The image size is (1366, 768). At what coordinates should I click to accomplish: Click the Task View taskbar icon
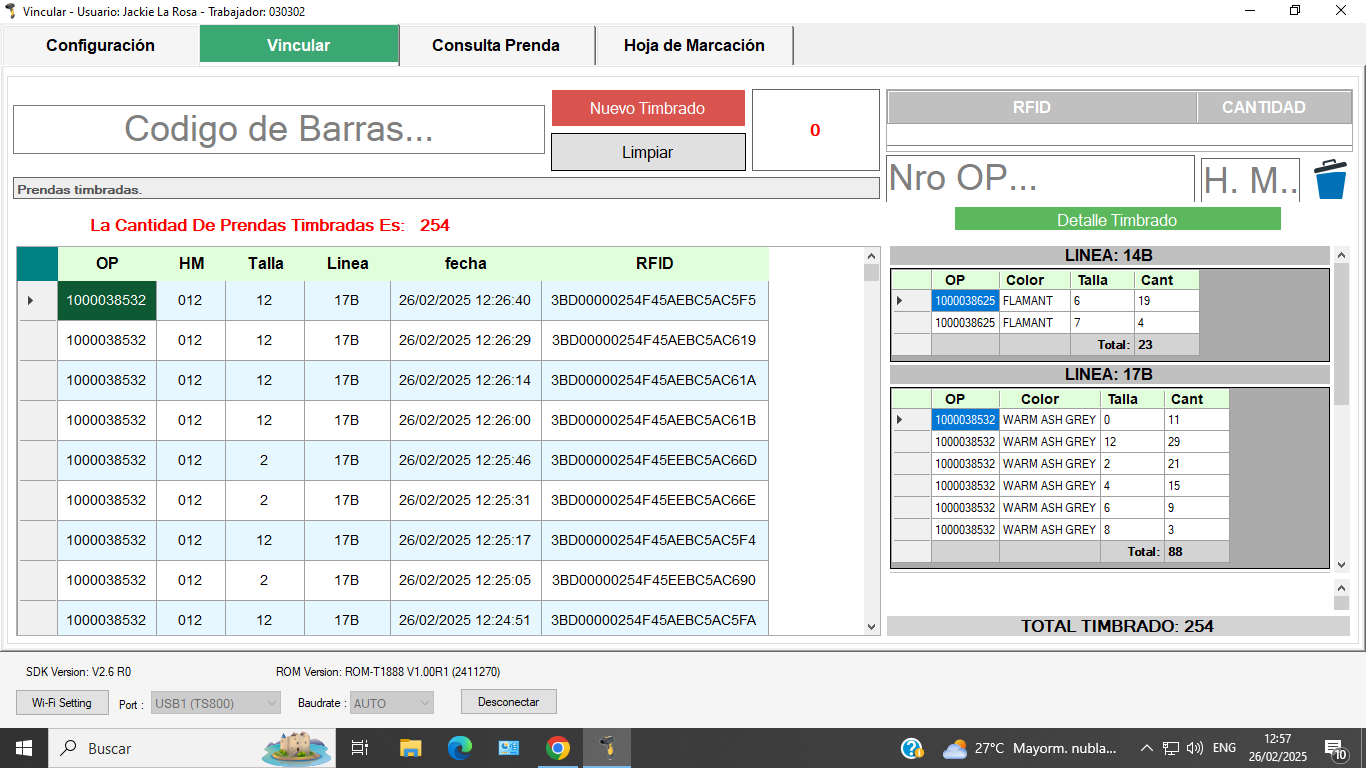pos(360,748)
